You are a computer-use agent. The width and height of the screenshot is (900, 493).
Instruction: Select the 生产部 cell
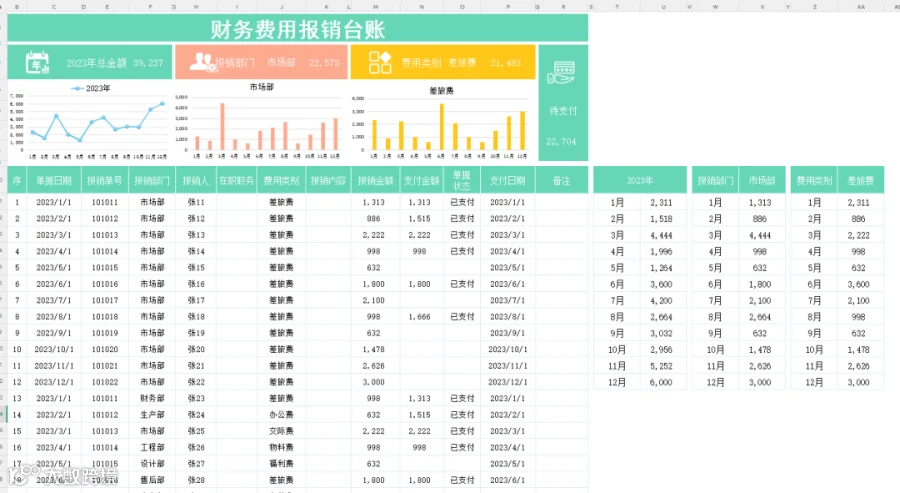152,414
